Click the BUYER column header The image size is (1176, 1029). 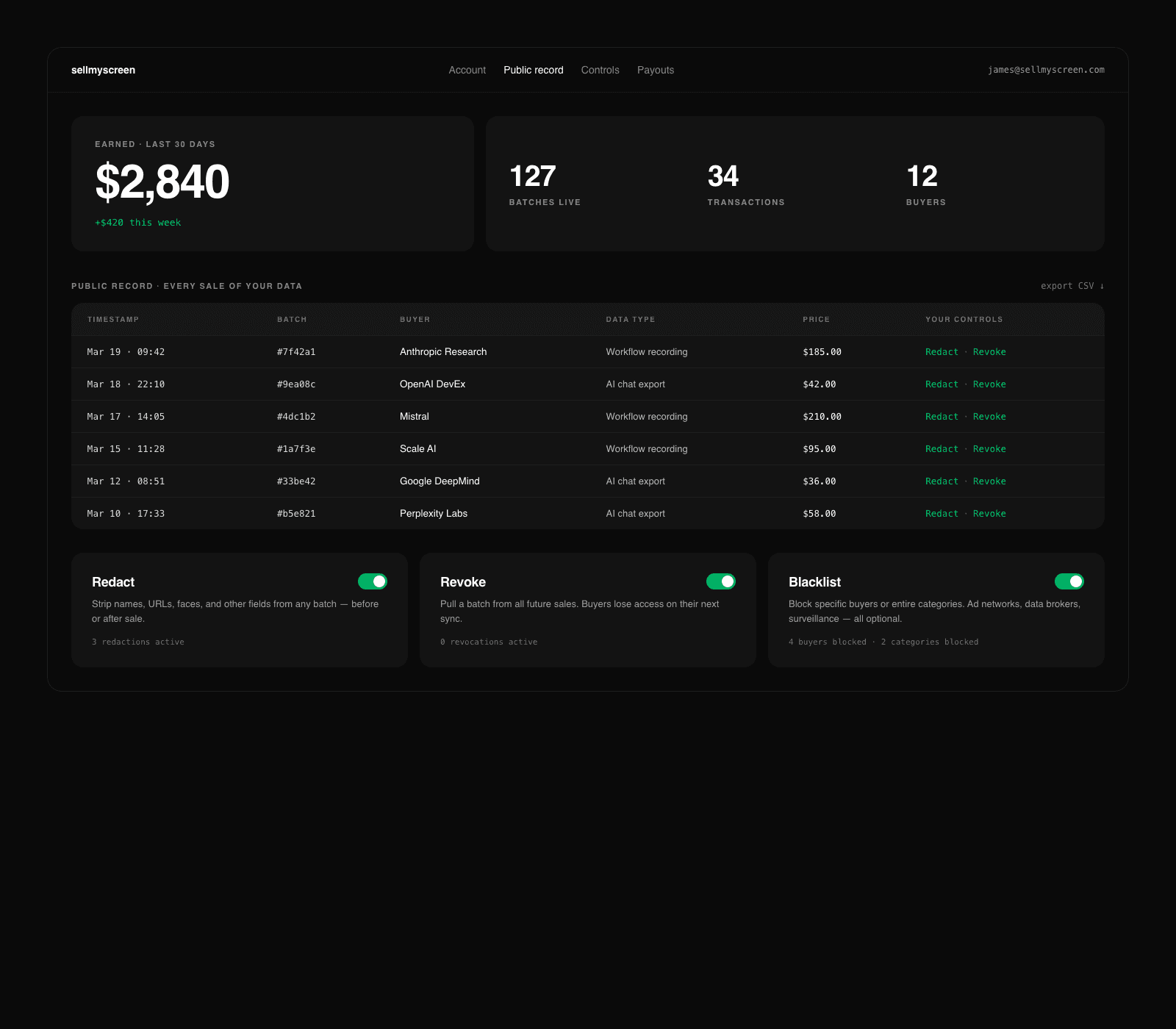415,320
